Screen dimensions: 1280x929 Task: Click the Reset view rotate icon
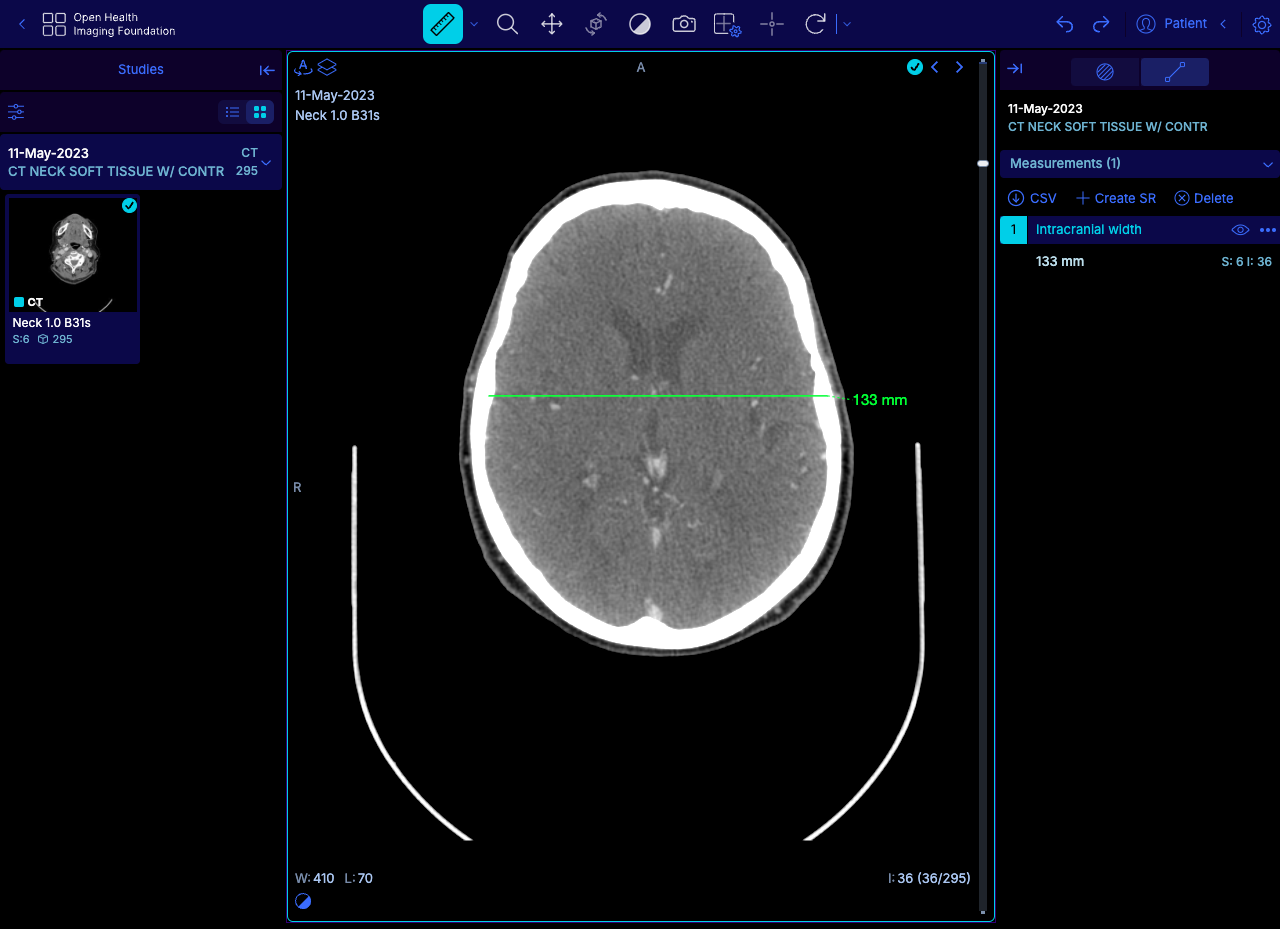(x=815, y=24)
